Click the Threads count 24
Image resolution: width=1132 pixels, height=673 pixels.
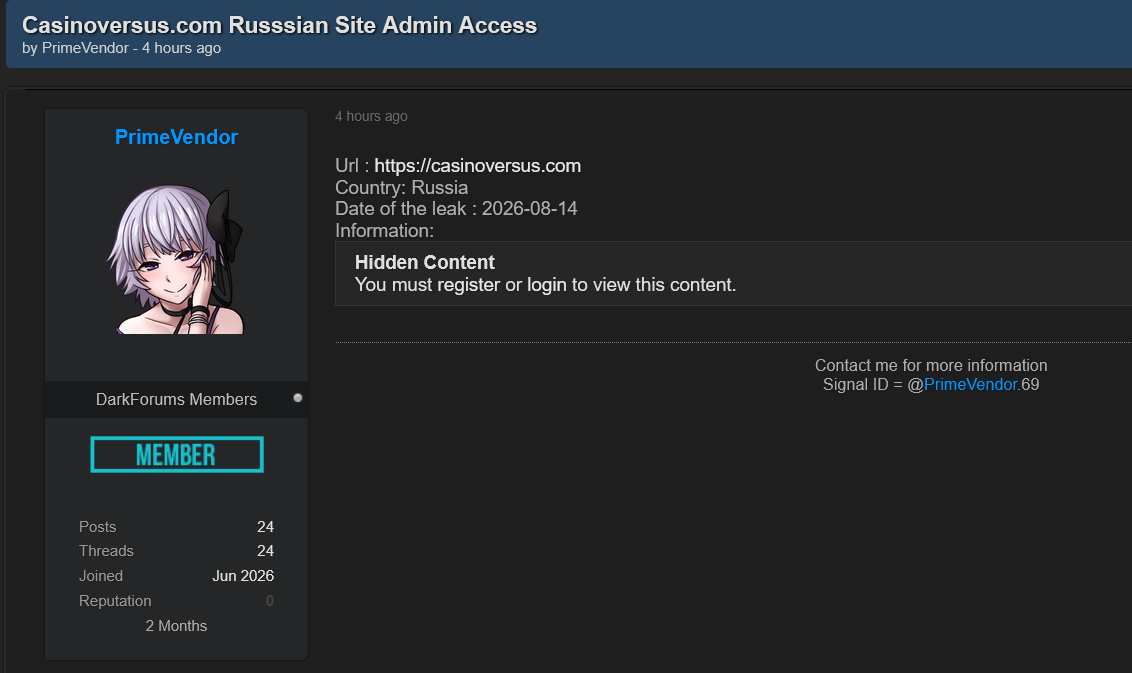(x=265, y=551)
